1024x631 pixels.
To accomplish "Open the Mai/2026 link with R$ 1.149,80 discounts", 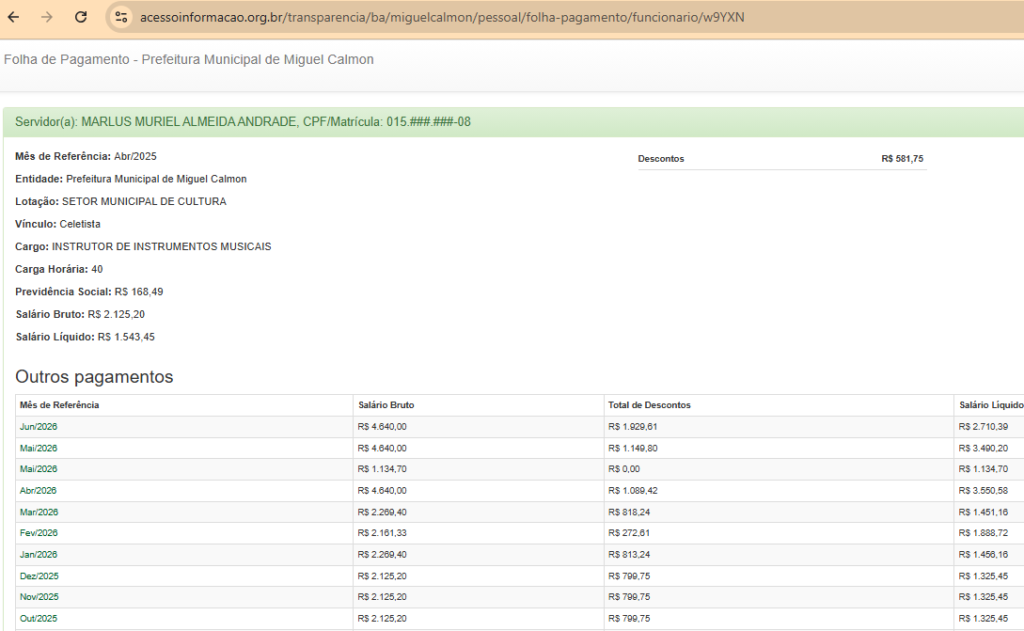I will pos(39,448).
